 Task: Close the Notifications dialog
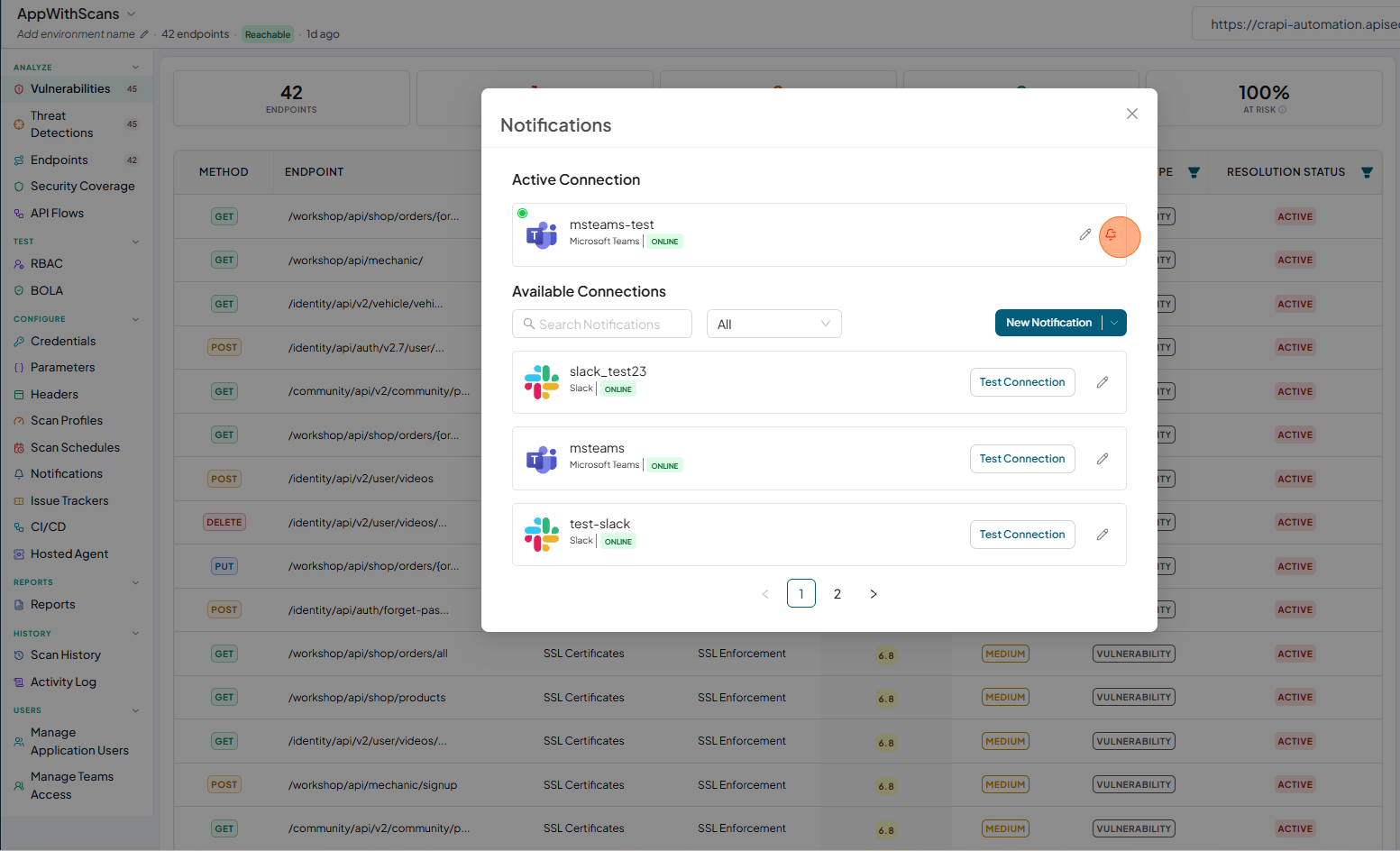point(1132,114)
